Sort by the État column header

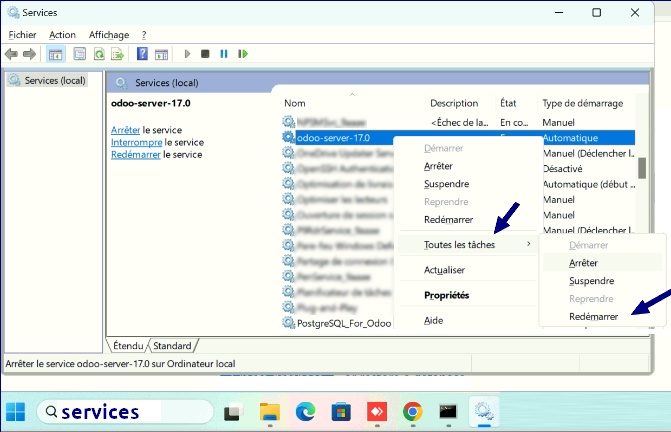[x=508, y=103]
